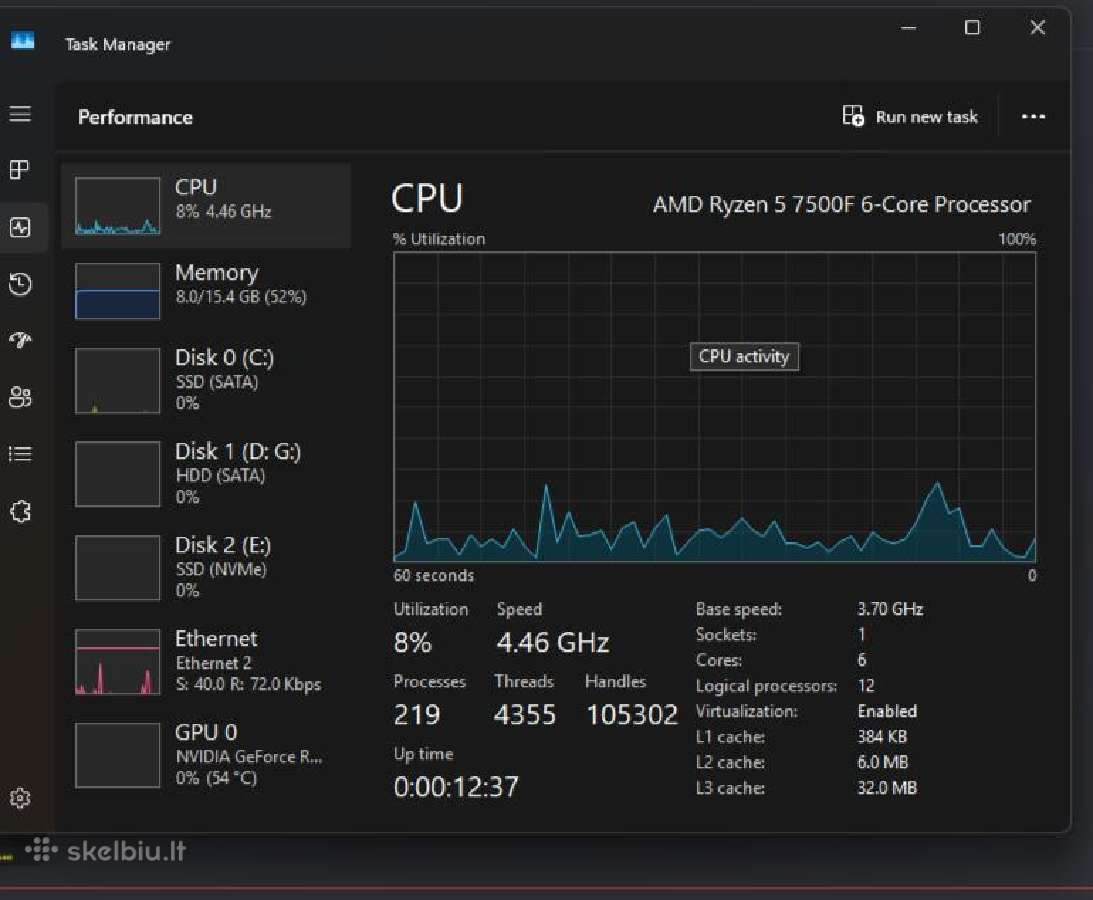Screen dimensions: 1093x900
Task: Click the 3.70 GHz base speed value
Action: 890,609
